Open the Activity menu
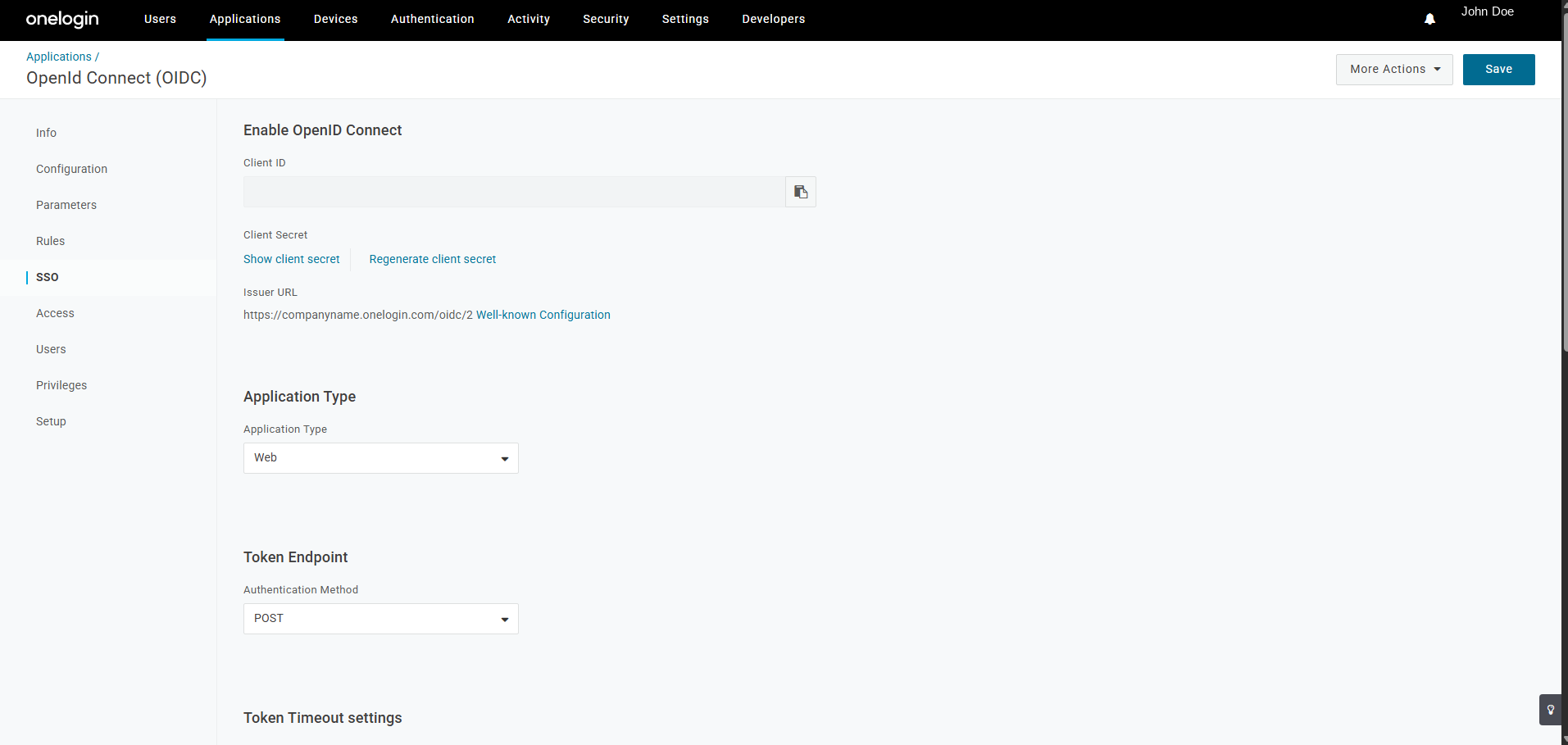 click(x=529, y=19)
